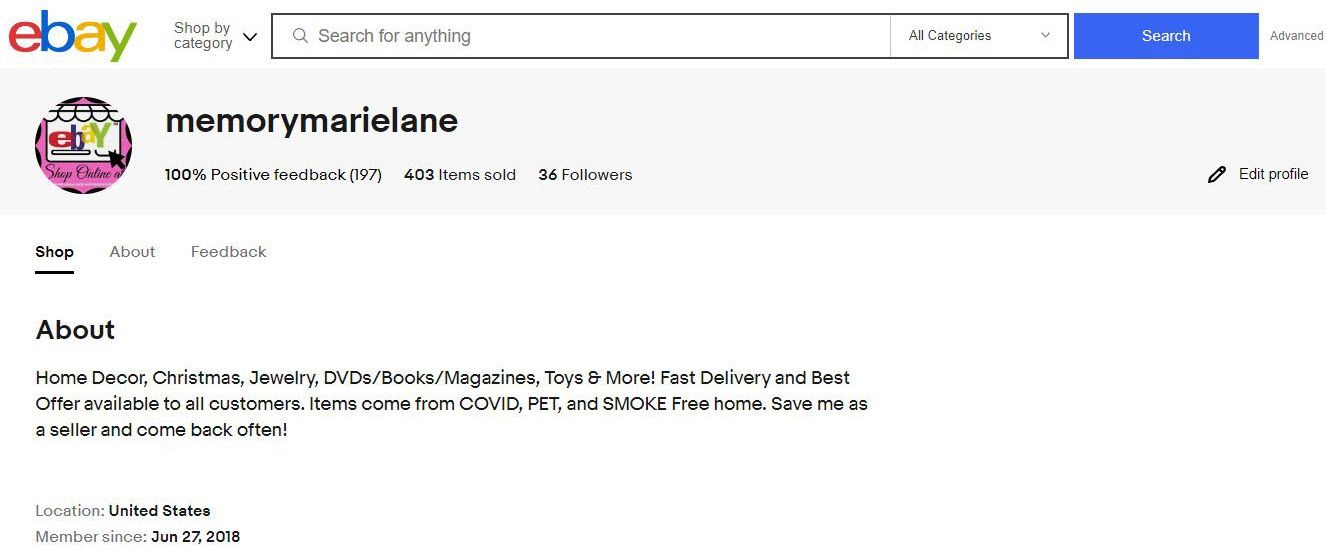This screenshot has width=1326, height=558.
Task: Click the Location United States text
Action: pos(123,511)
